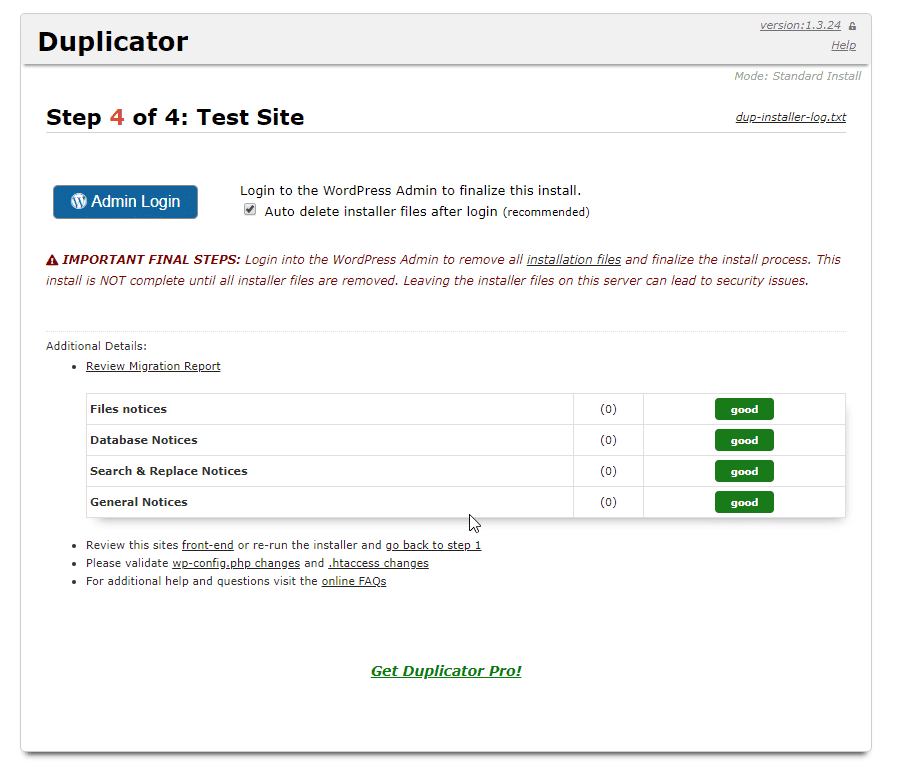Open the Review Migration Report
898x768 pixels.
(x=153, y=366)
